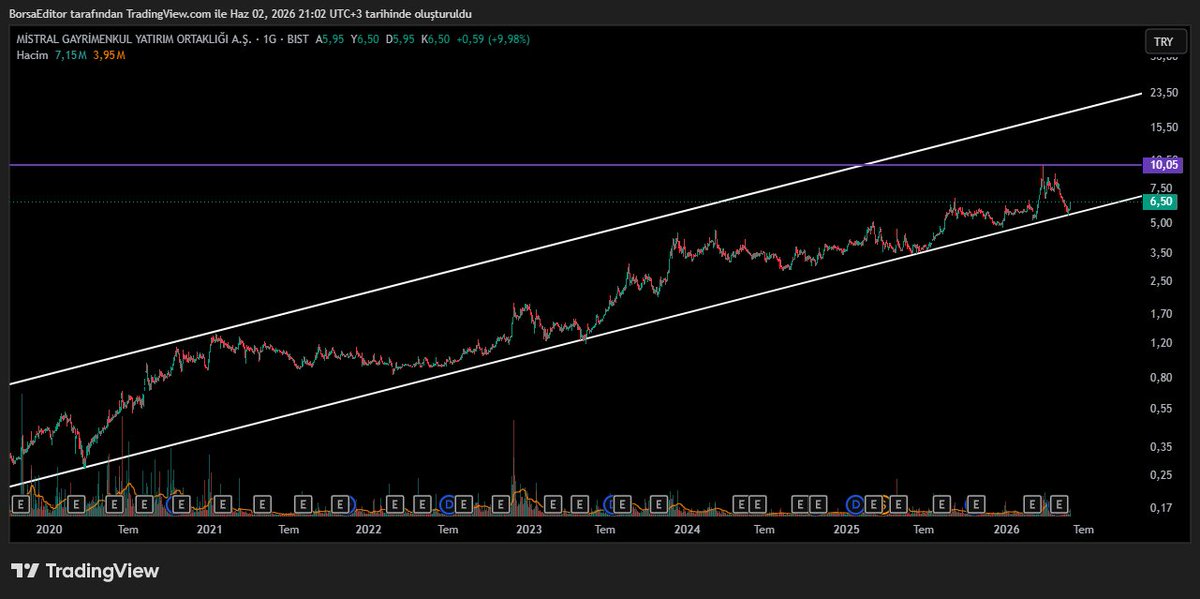
Task: Click the 5,00 price axis label
Action: point(1160,223)
